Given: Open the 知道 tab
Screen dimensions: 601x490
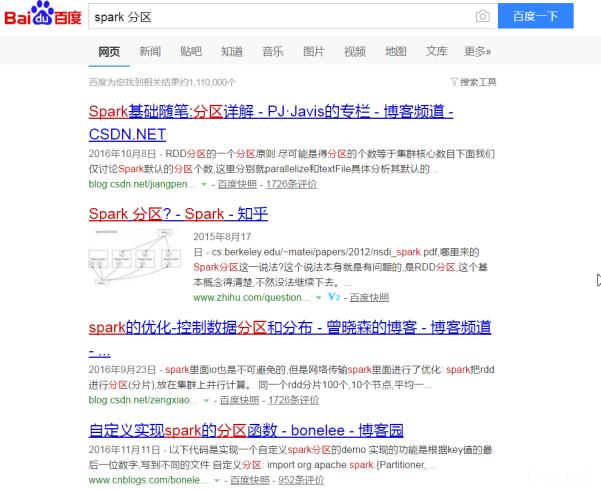Looking at the screenshot, I should click(232, 51).
